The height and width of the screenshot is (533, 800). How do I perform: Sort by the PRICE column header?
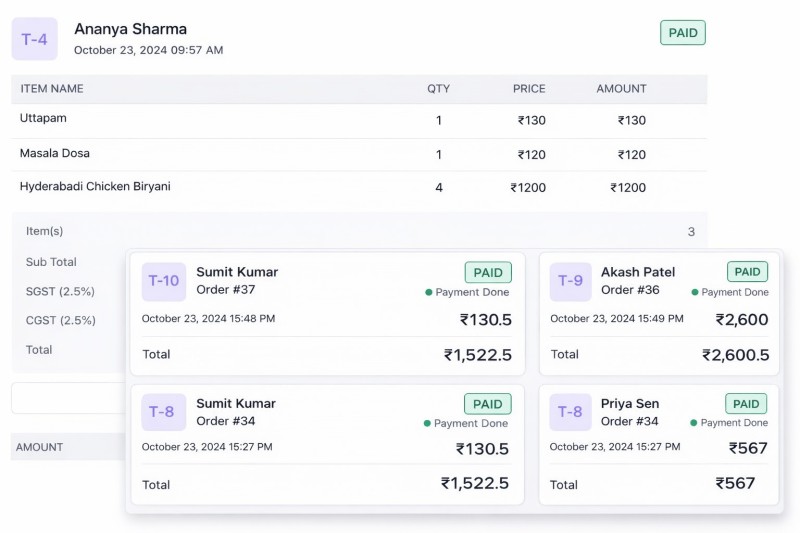(x=529, y=89)
